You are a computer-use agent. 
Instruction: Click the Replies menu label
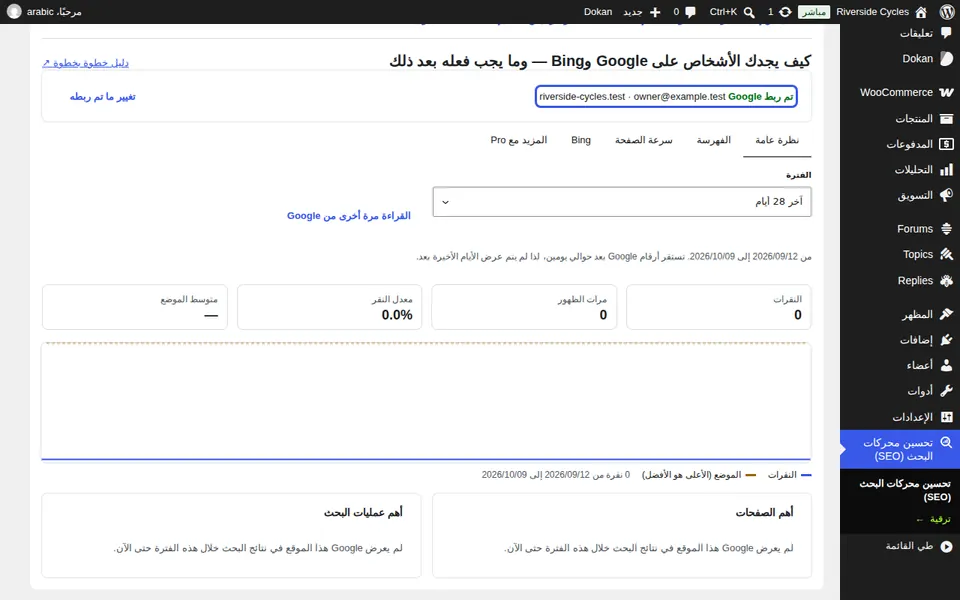[x=915, y=280]
